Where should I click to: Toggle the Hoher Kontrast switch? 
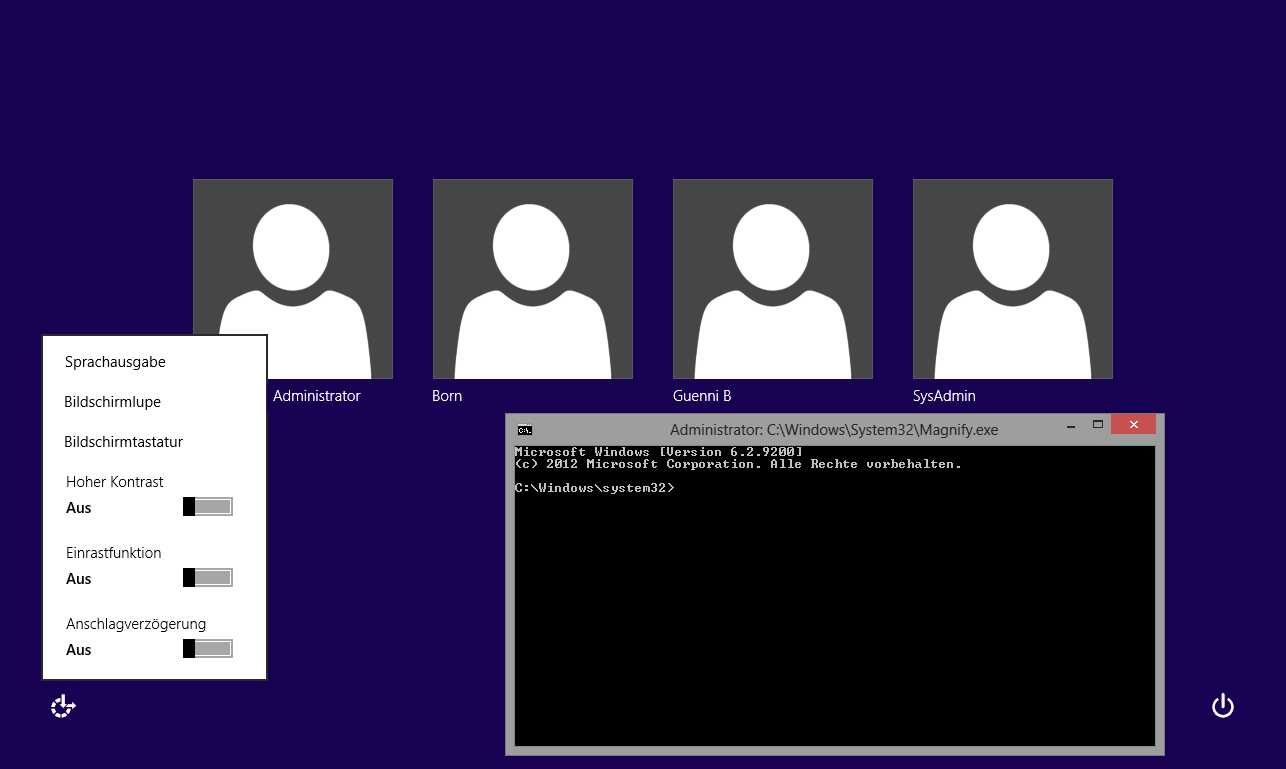[x=207, y=507]
